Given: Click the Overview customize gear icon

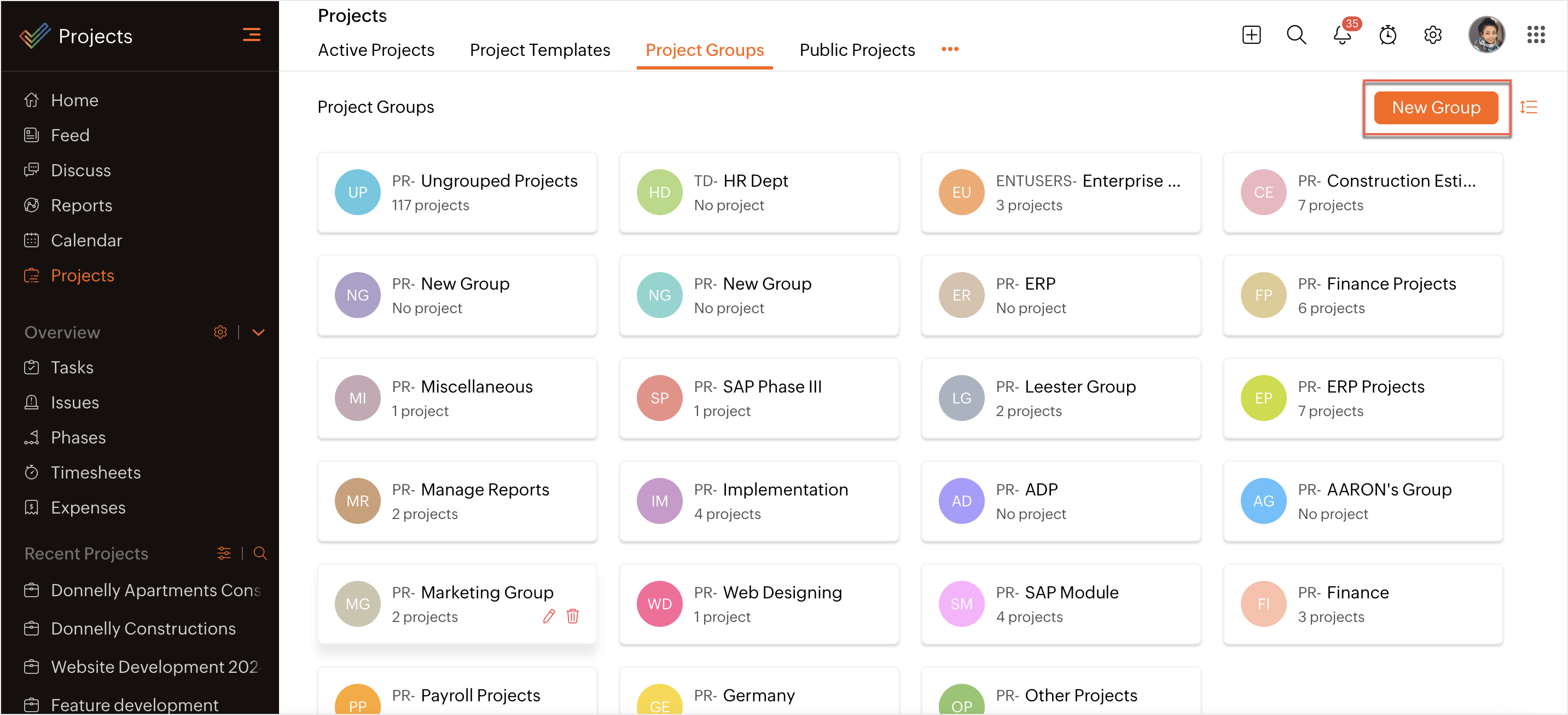Looking at the screenshot, I should 220,332.
